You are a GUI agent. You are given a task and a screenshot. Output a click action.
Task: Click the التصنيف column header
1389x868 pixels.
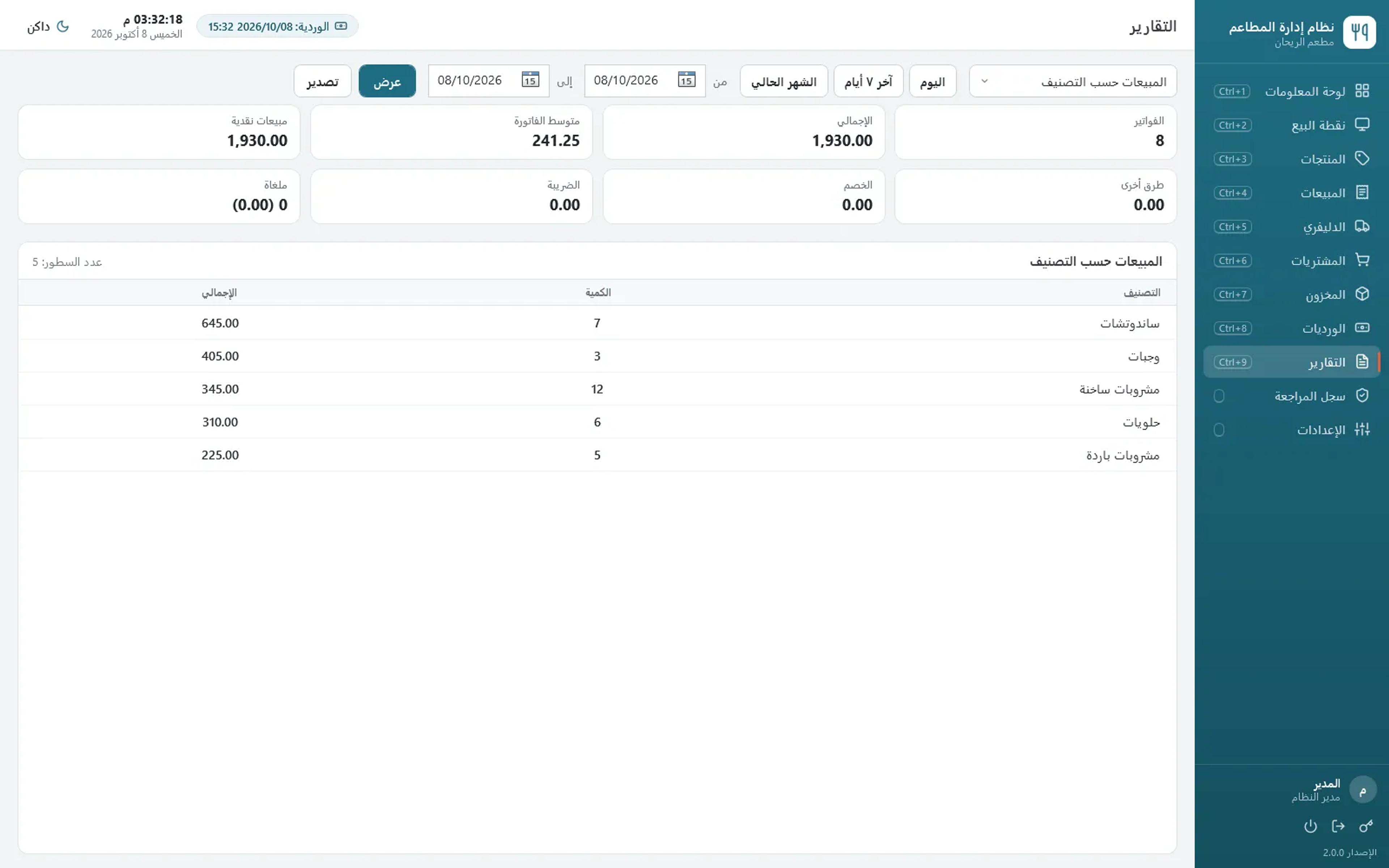click(x=1142, y=293)
